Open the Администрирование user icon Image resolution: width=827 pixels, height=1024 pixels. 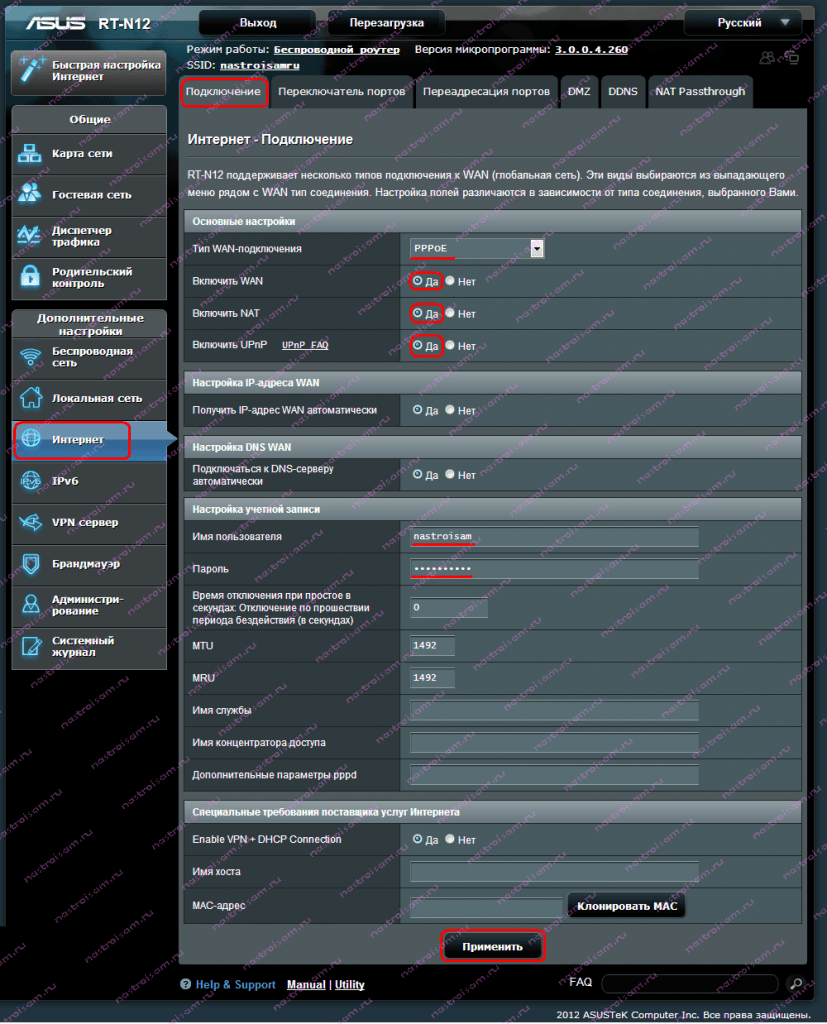[30, 604]
